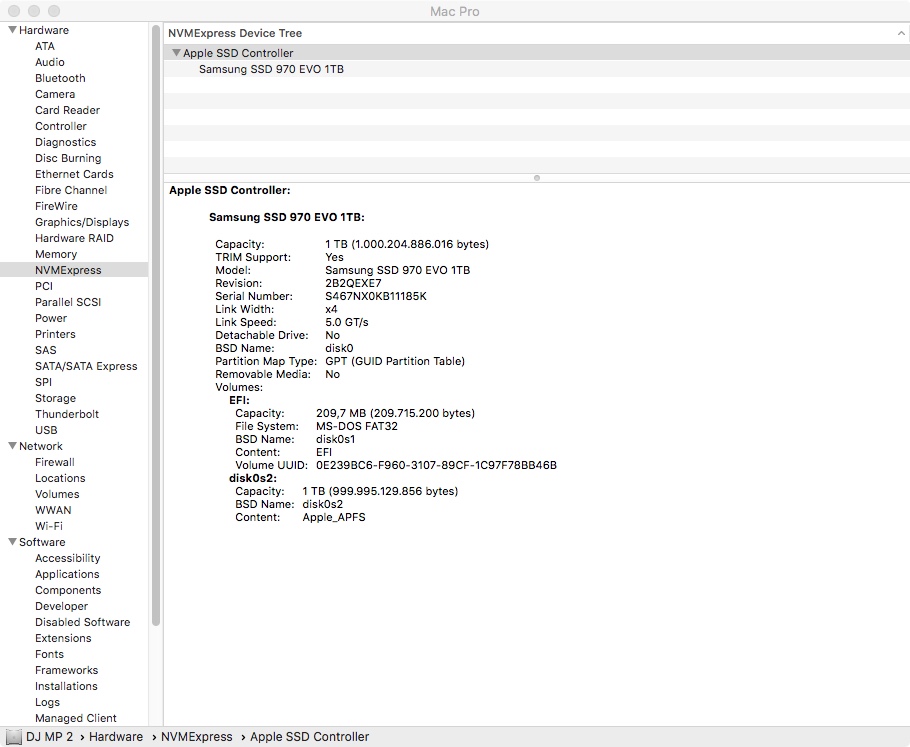Collapse the Apple SSD Controller tree row
The image size is (910, 747).
coord(176,53)
